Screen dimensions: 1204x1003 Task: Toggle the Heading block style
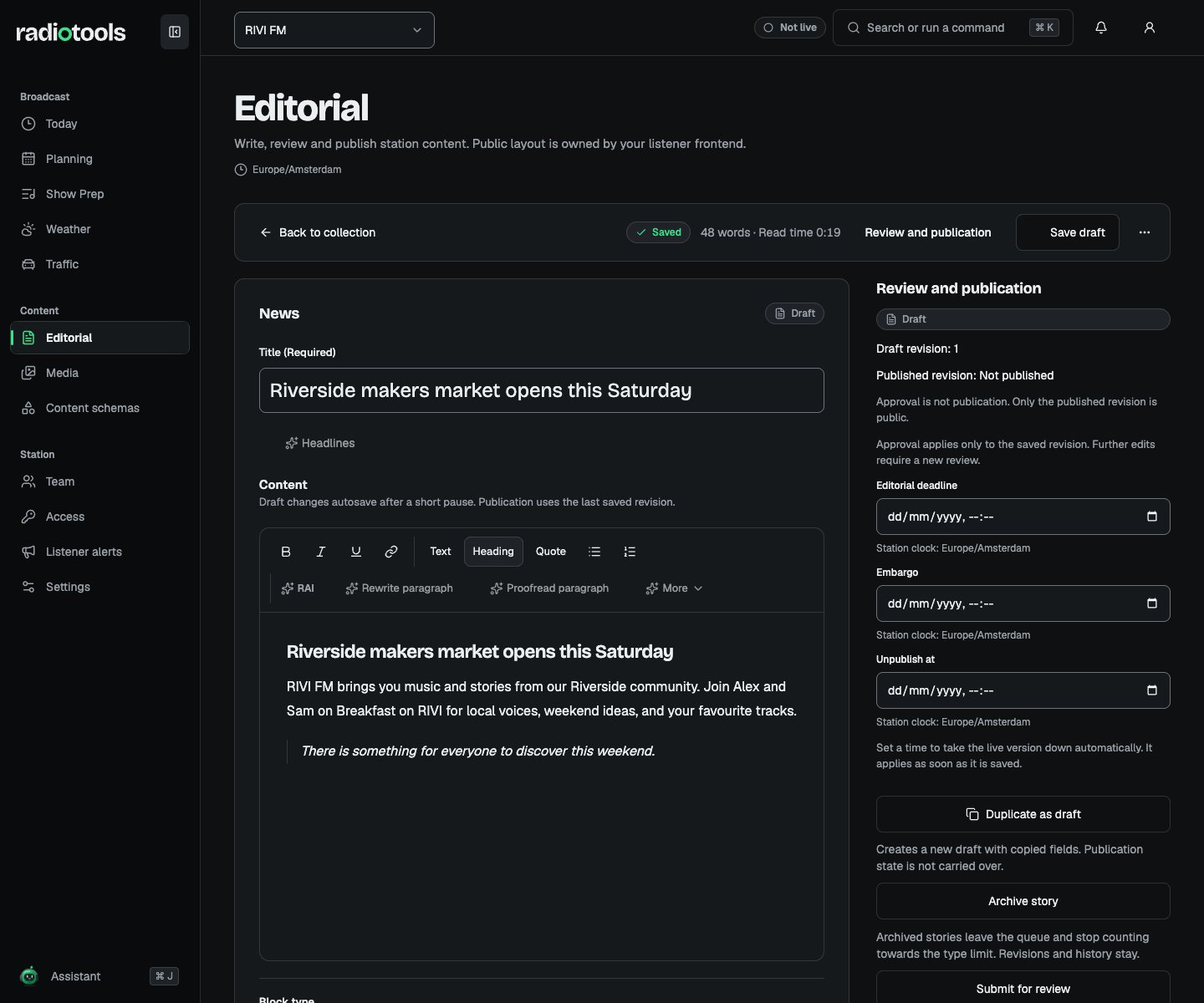pyautogui.click(x=493, y=552)
